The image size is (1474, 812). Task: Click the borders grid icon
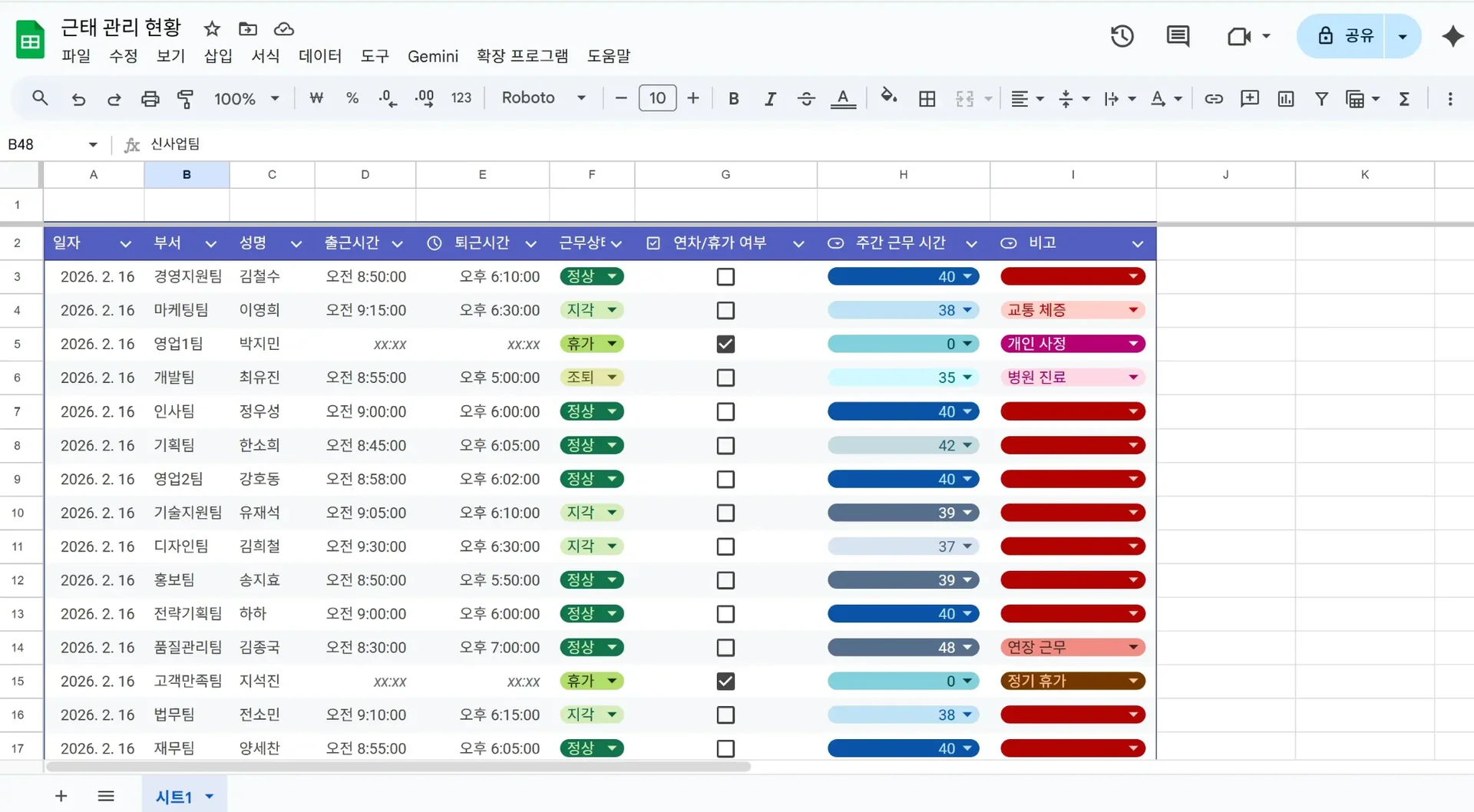pyautogui.click(x=927, y=98)
